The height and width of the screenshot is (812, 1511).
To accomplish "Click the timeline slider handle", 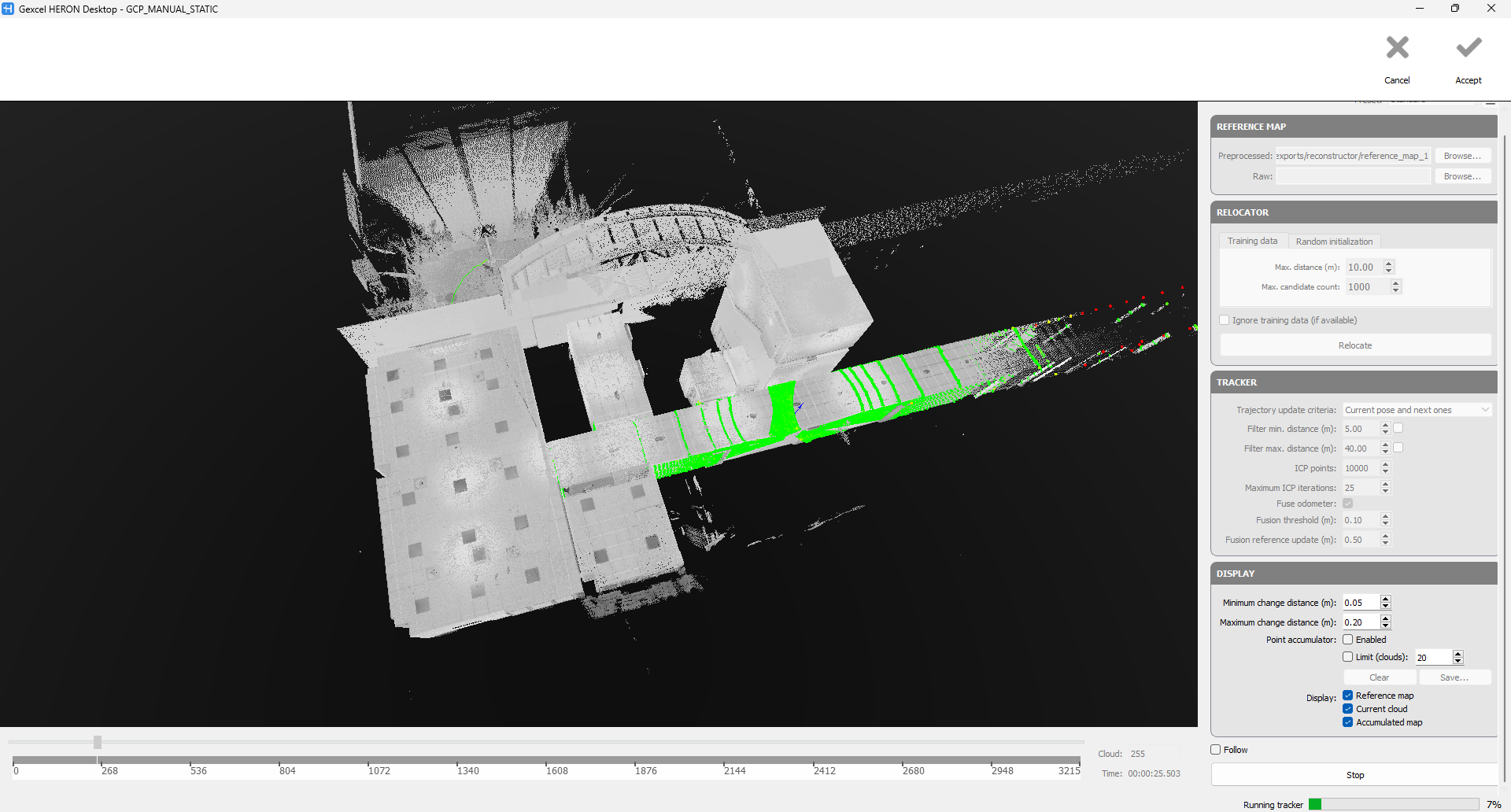I will pos(98,742).
